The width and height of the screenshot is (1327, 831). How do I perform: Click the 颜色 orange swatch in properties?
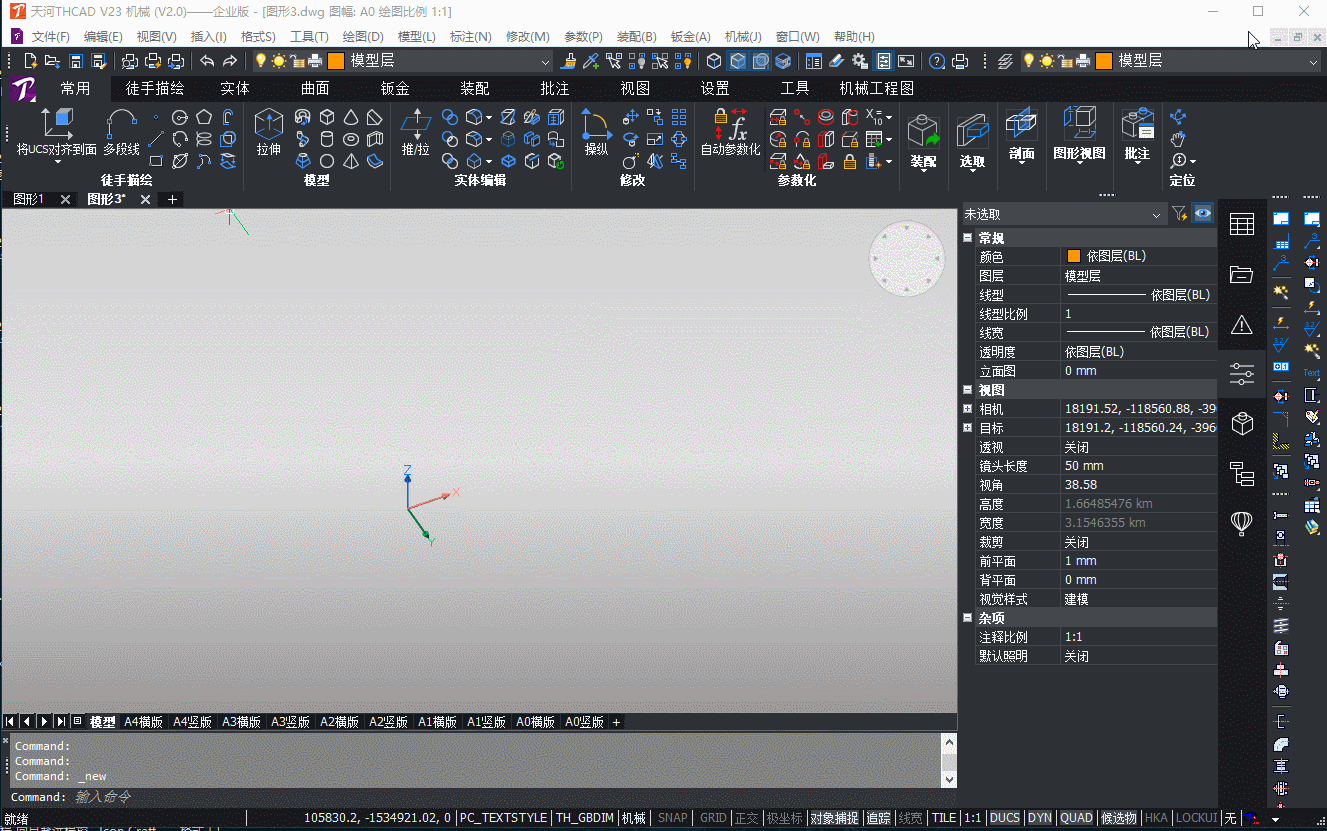point(1074,256)
